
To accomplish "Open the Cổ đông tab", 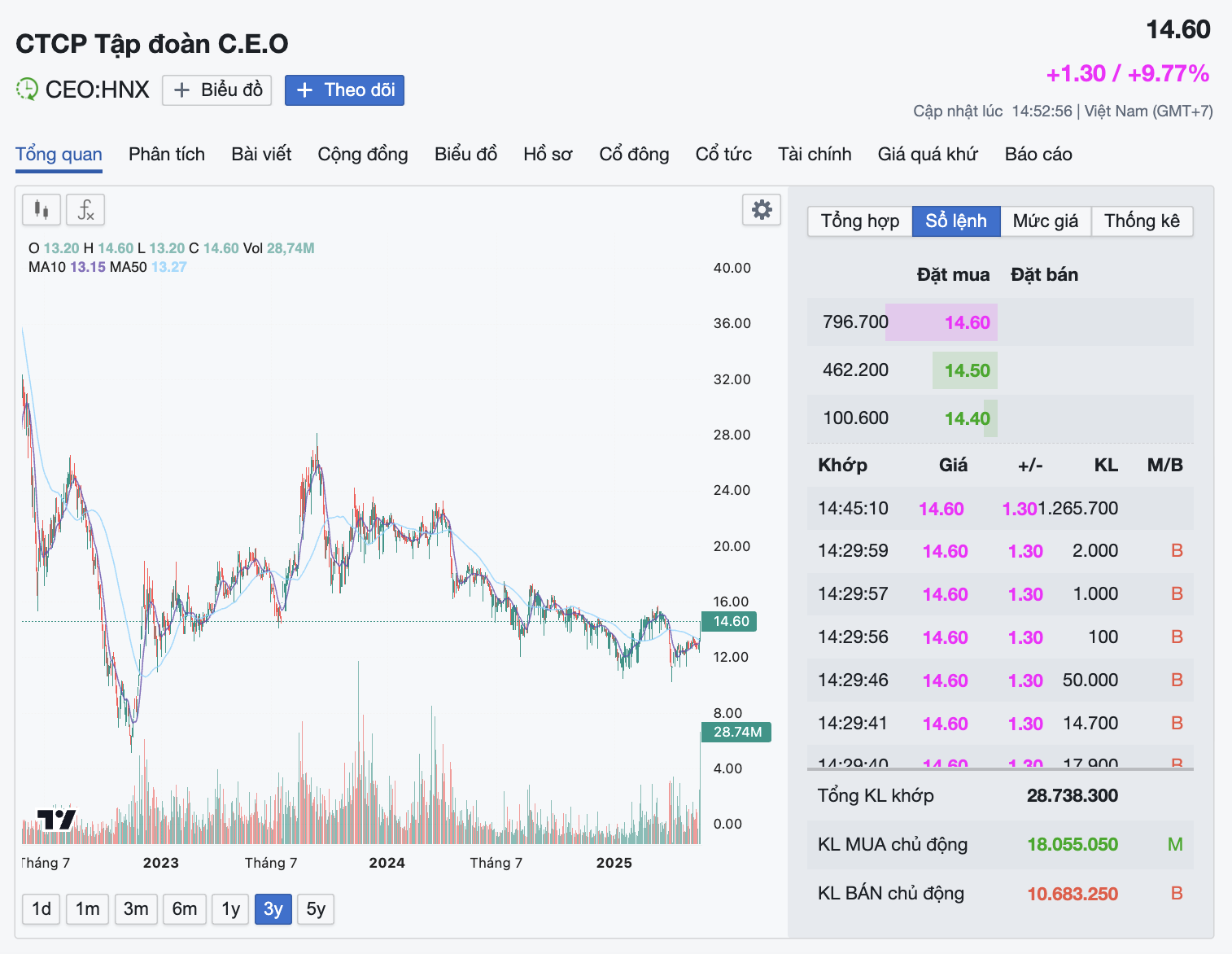I will 634,154.
